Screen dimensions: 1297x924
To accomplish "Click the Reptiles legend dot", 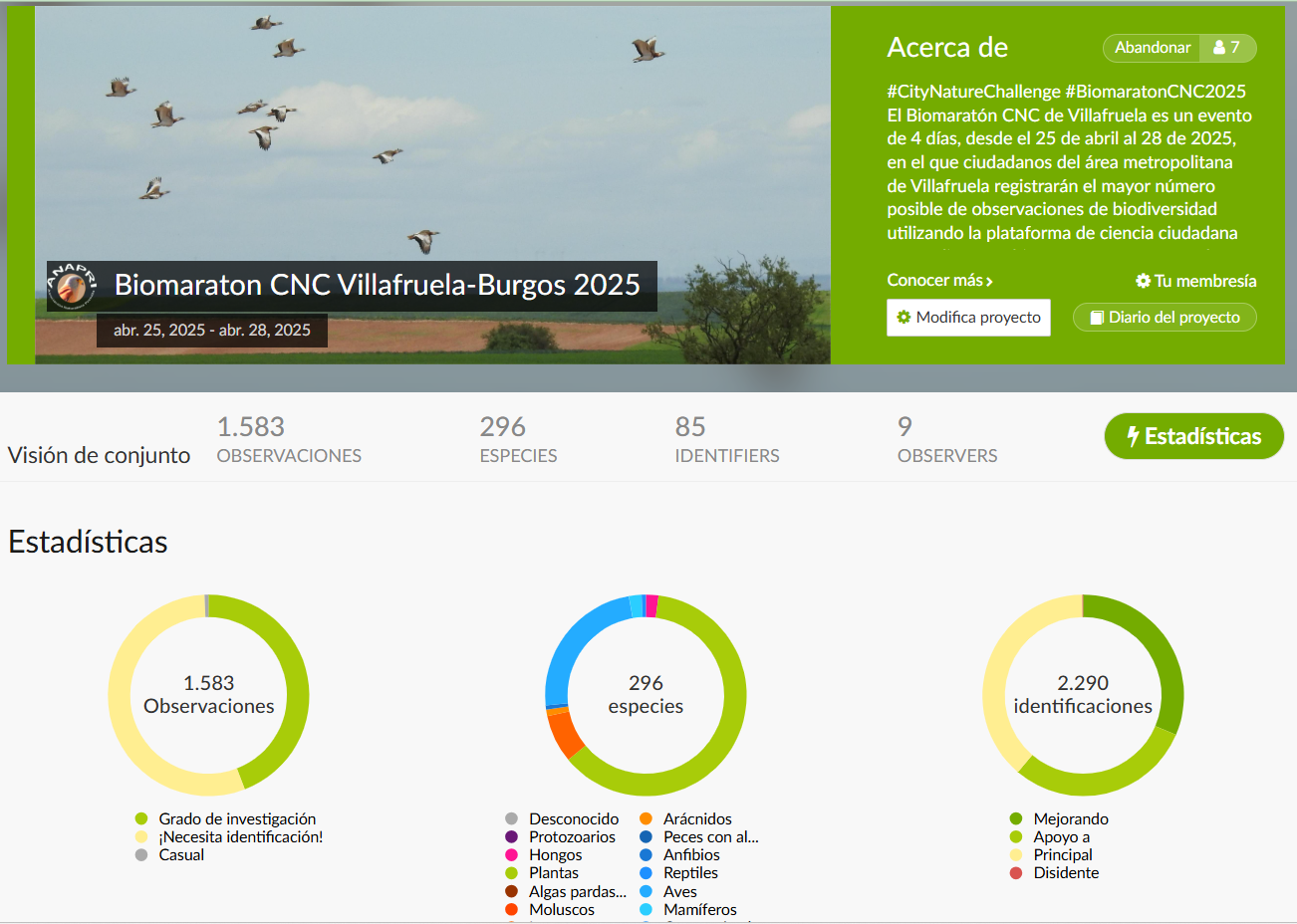I will pos(646,873).
